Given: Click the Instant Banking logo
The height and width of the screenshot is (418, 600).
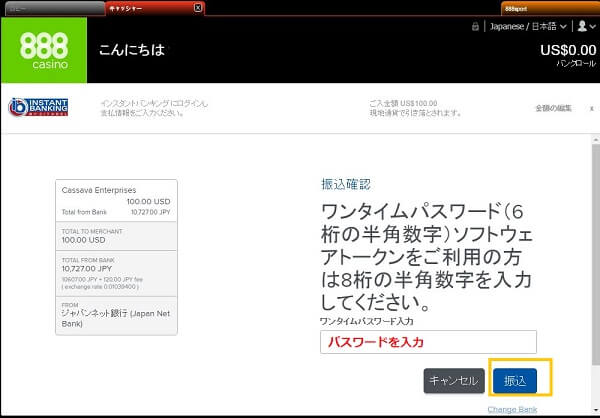Looking at the screenshot, I should pos(38,107).
